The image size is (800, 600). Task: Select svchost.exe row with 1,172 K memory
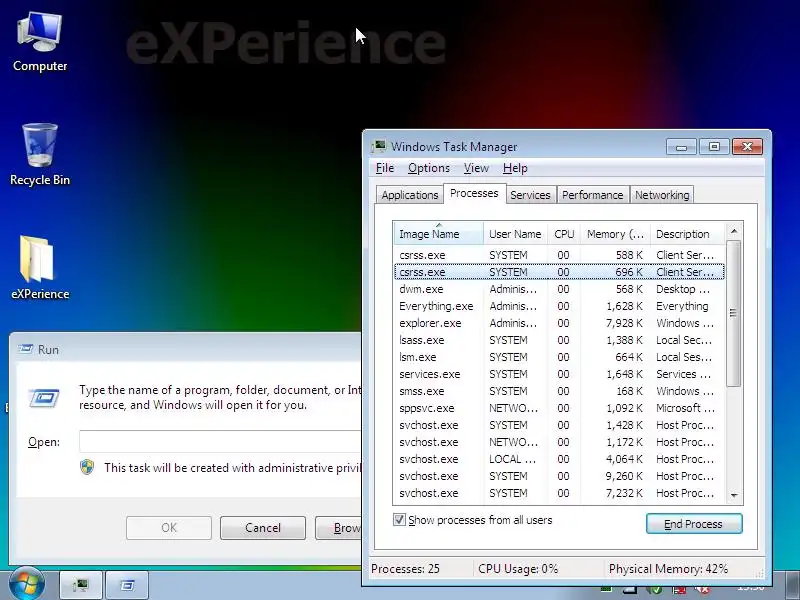[559, 442]
